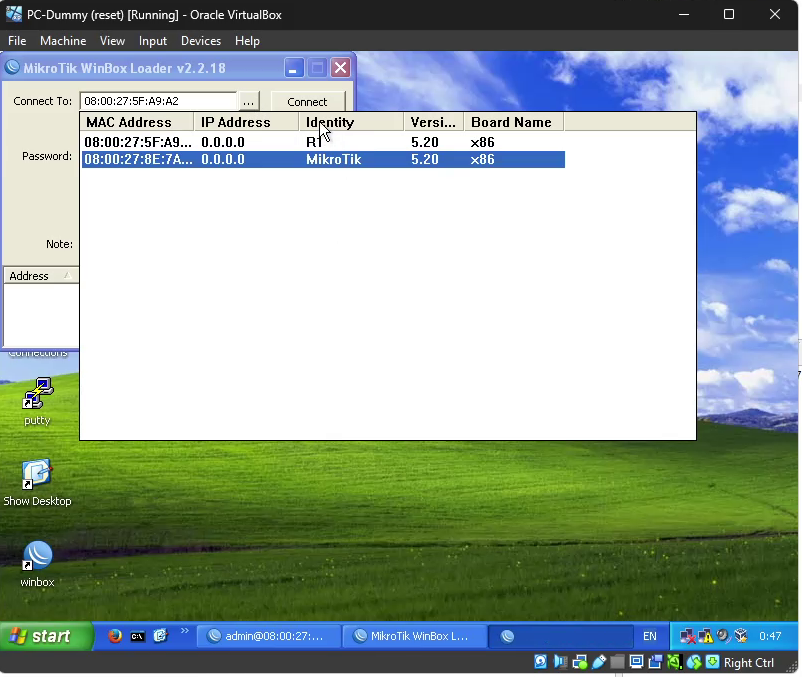Click x86 board name in MikroTik row
Viewport: 802px width, 677px height.
click(x=482, y=160)
